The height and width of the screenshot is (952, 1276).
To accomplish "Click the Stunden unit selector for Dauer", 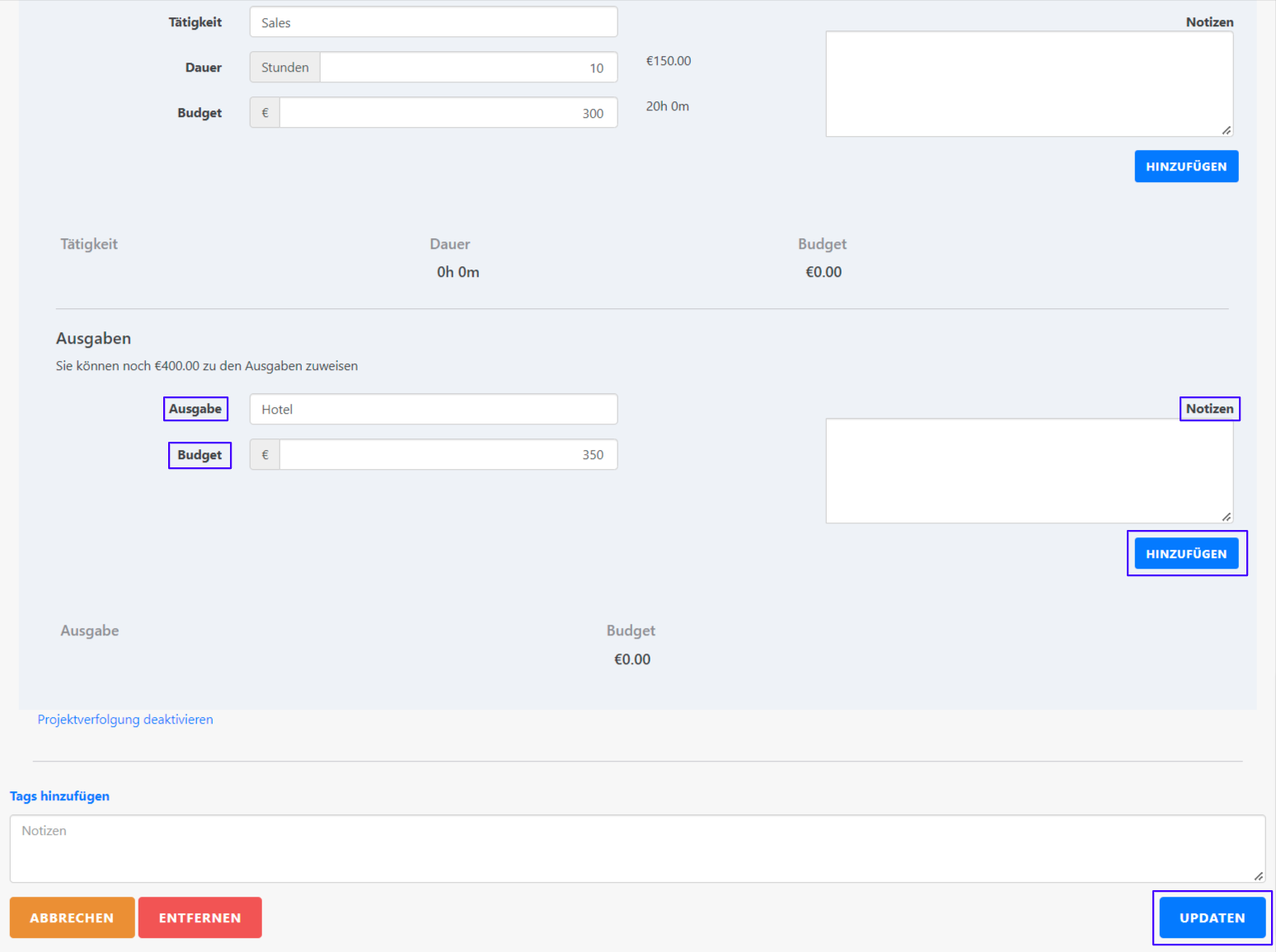I will coord(285,68).
